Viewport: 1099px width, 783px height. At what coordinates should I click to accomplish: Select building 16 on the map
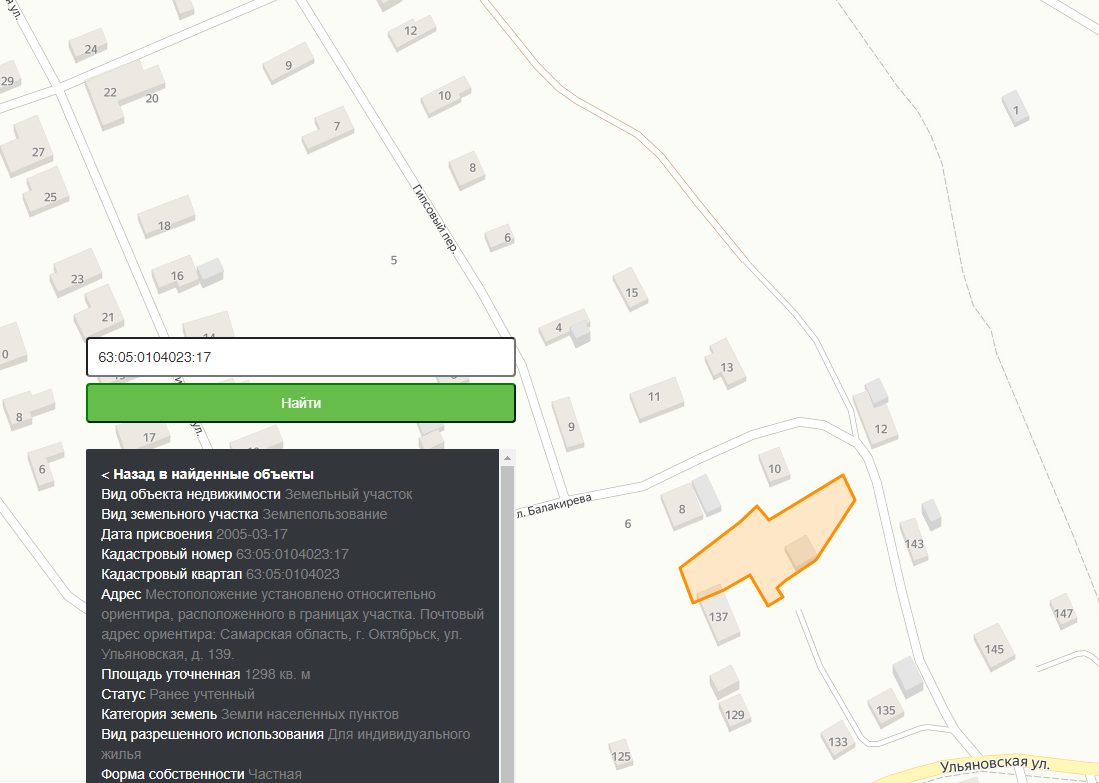pyautogui.click(x=175, y=275)
